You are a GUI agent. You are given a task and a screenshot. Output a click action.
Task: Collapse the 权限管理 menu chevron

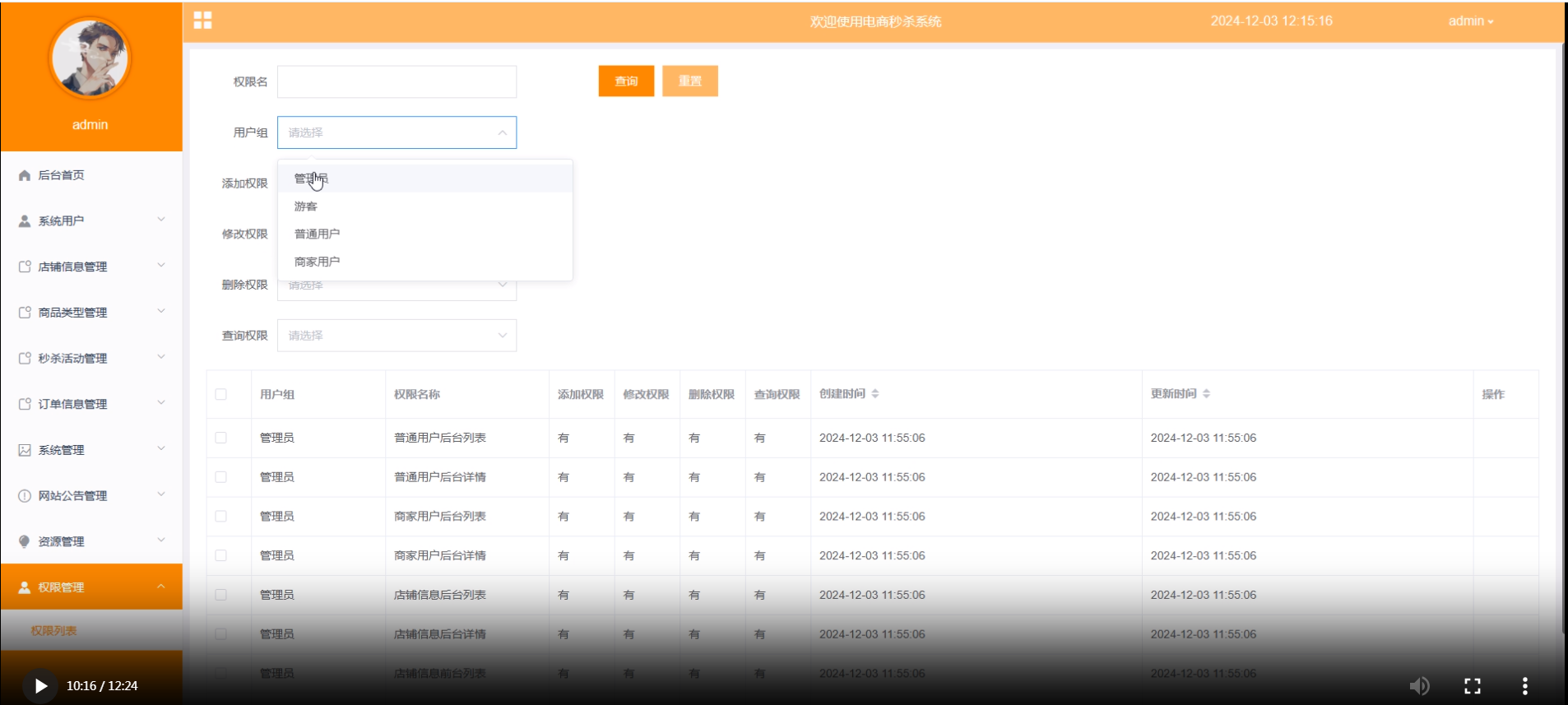click(161, 586)
